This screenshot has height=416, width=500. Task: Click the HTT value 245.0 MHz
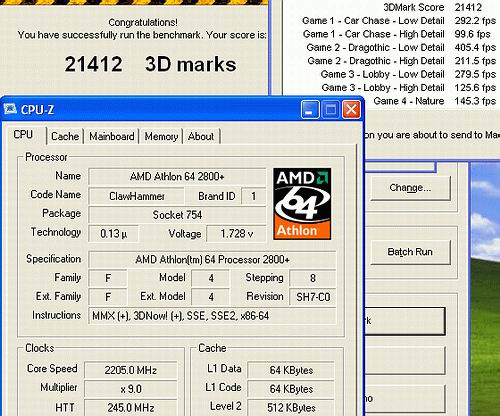130,407
